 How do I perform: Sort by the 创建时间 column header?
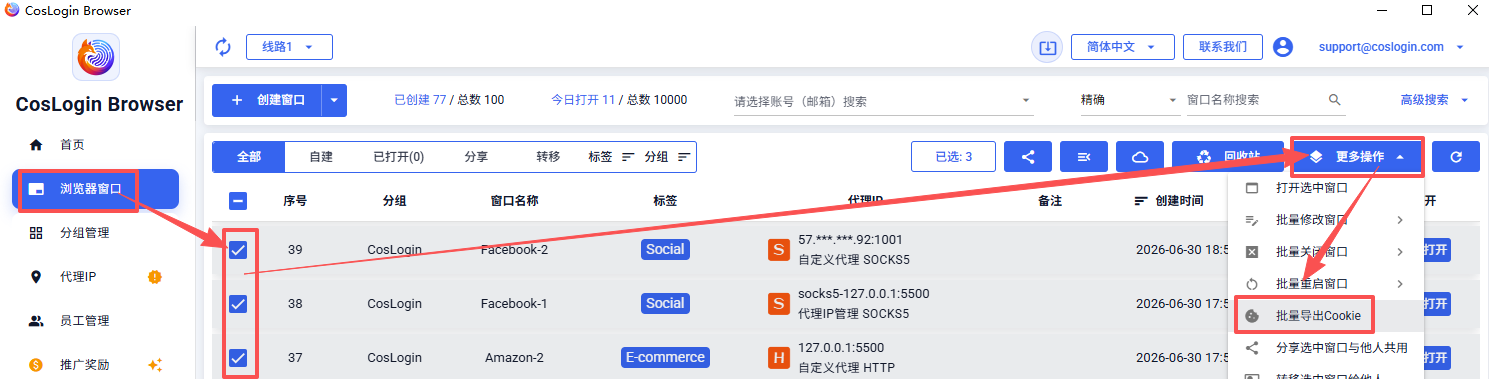click(1168, 201)
